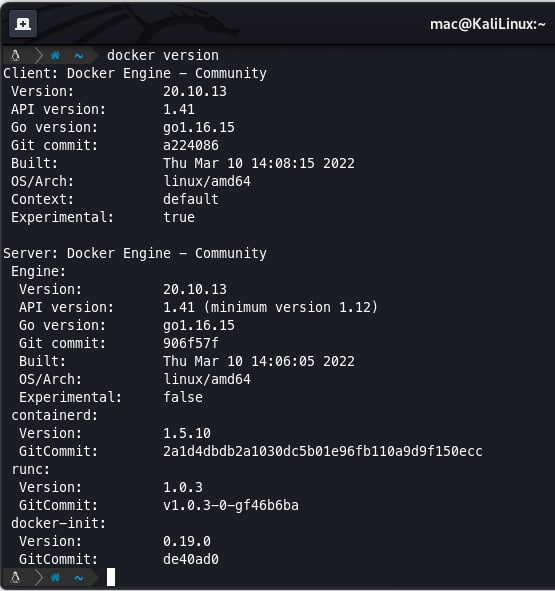Click the mac@KaliLinux window title
Screen dimensions: 555x591
(488, 24)
